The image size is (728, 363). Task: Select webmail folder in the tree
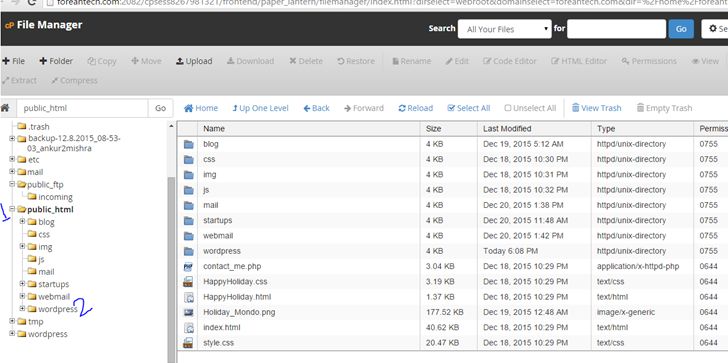coord(49,296)
